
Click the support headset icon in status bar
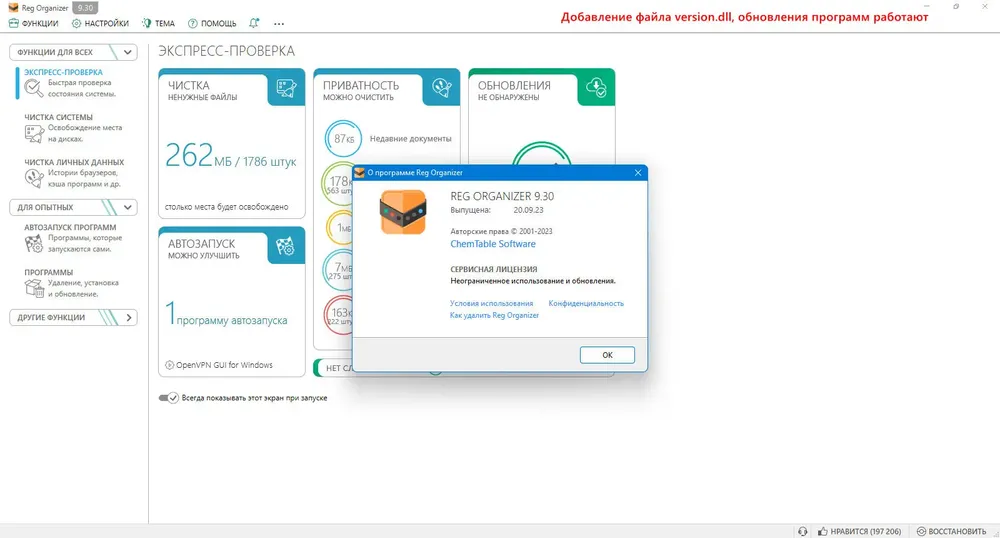[x=802, y=531]
